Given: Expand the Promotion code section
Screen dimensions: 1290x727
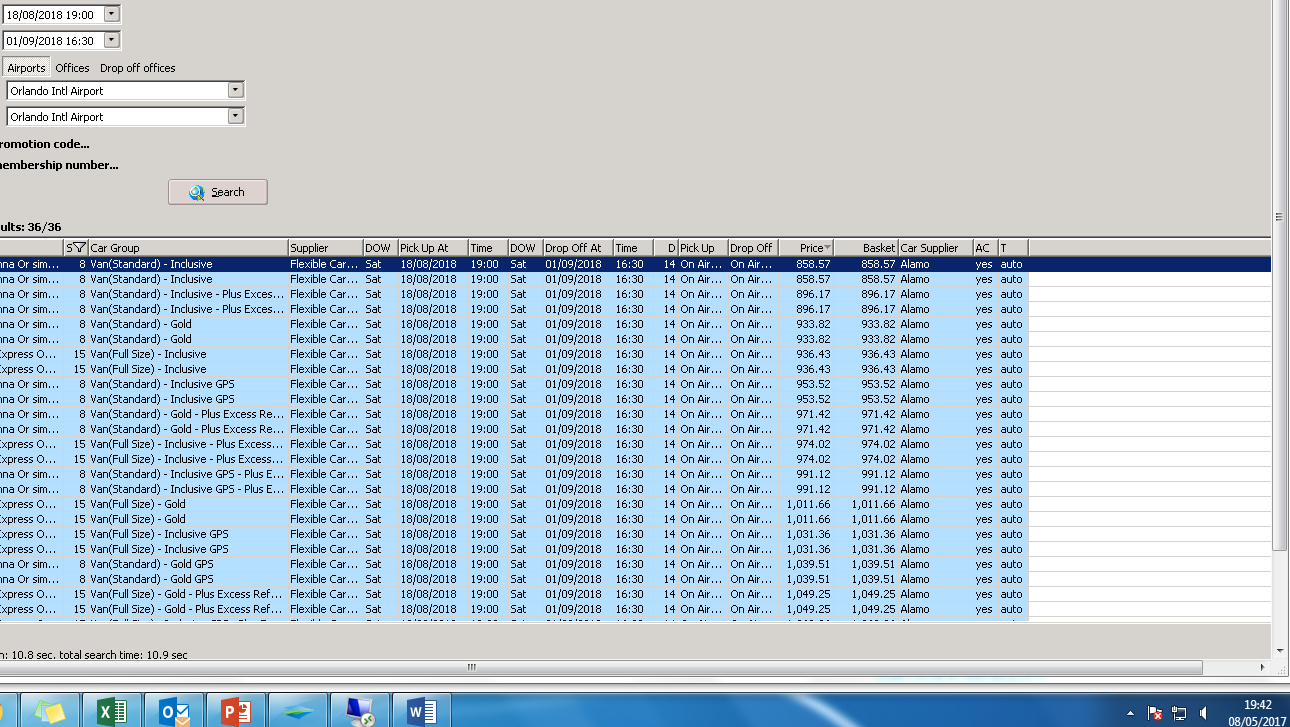Looking at the screenshot, I should coord(44,144).
